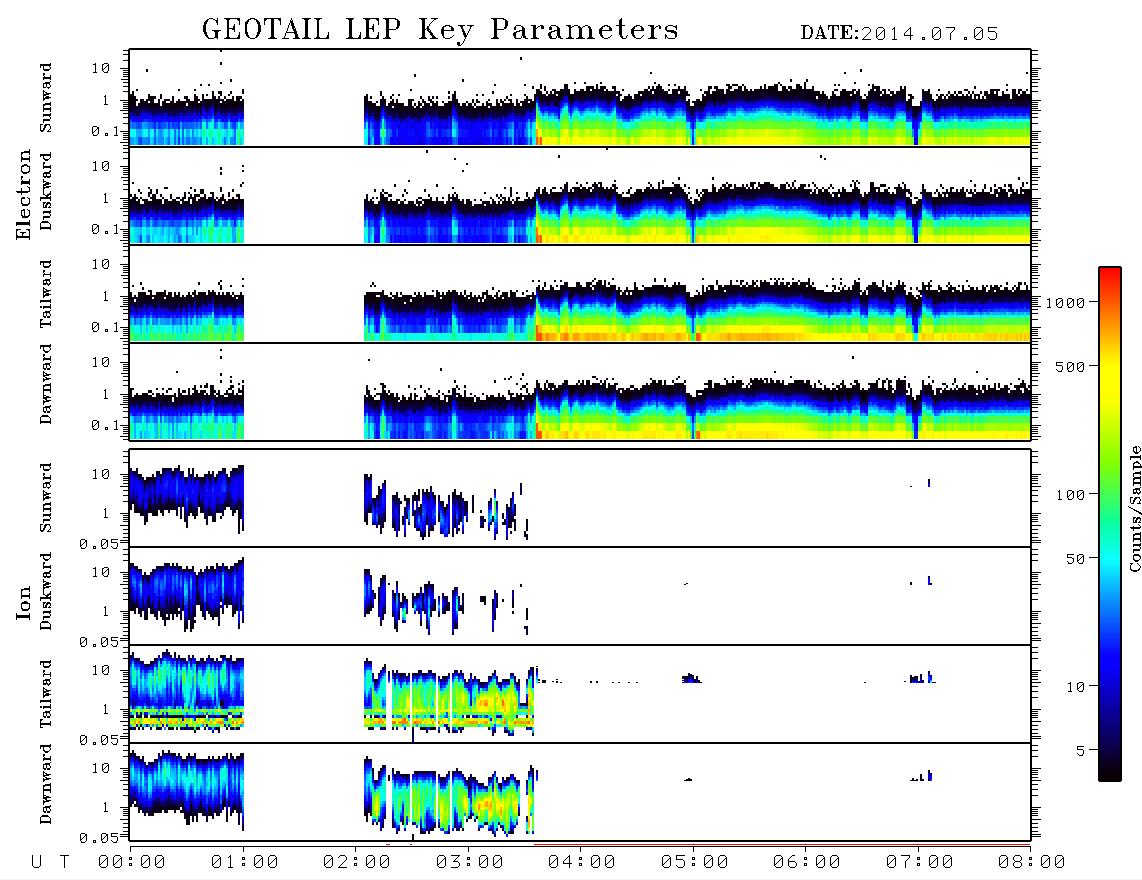Click the "50" color bar tick value
Viewport: 1142px width, 880px height.
tap(1075, 559)
